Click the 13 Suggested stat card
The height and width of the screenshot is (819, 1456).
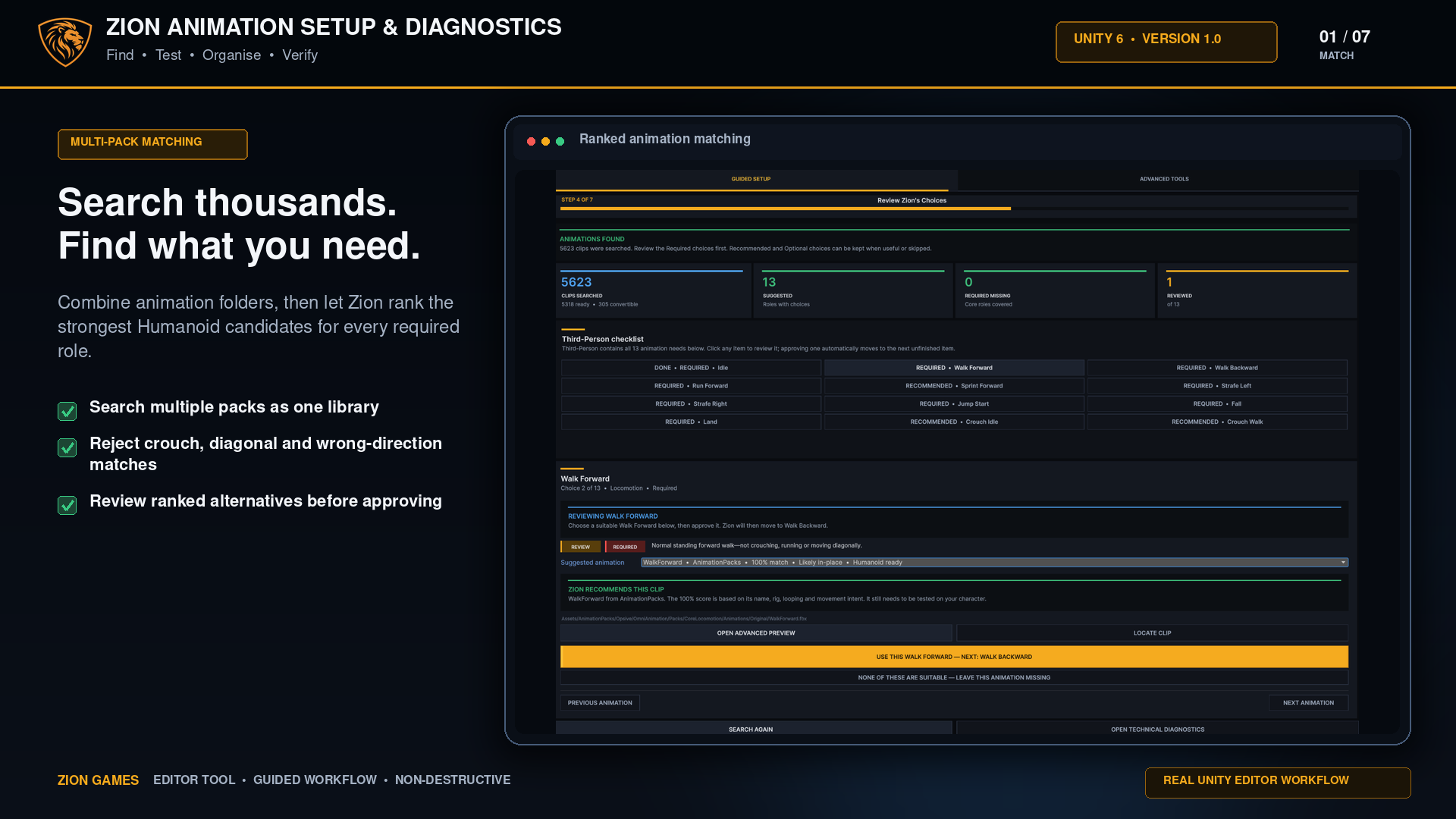[x=855, y=291]
